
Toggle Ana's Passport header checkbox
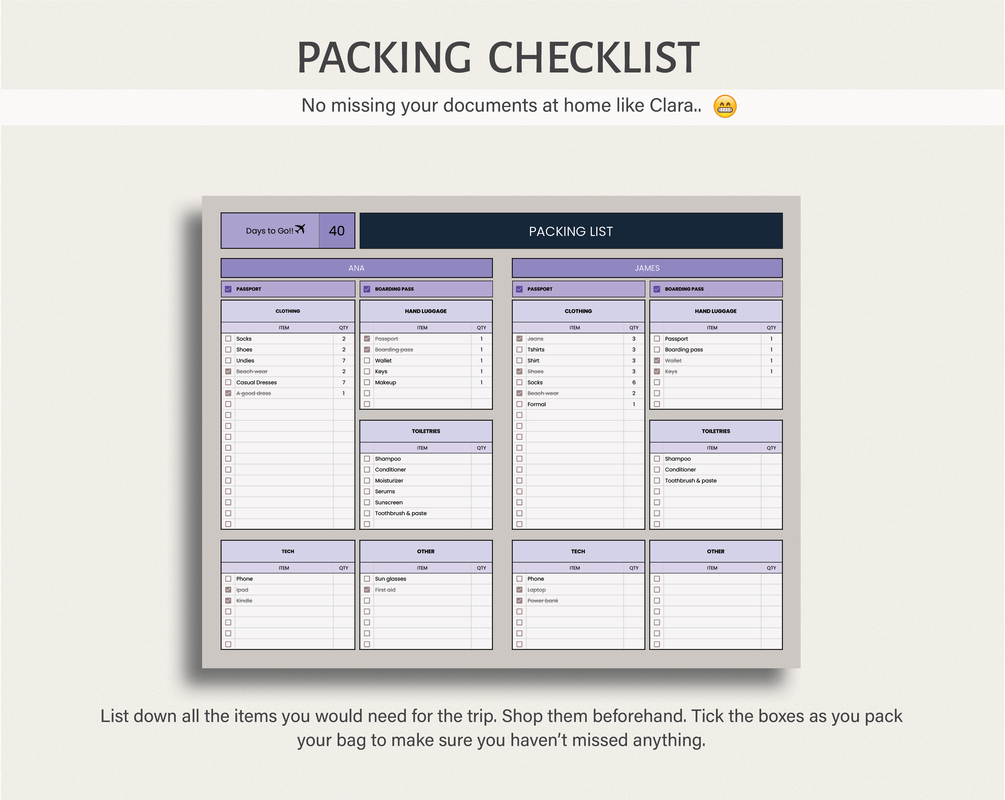(228, 289)
